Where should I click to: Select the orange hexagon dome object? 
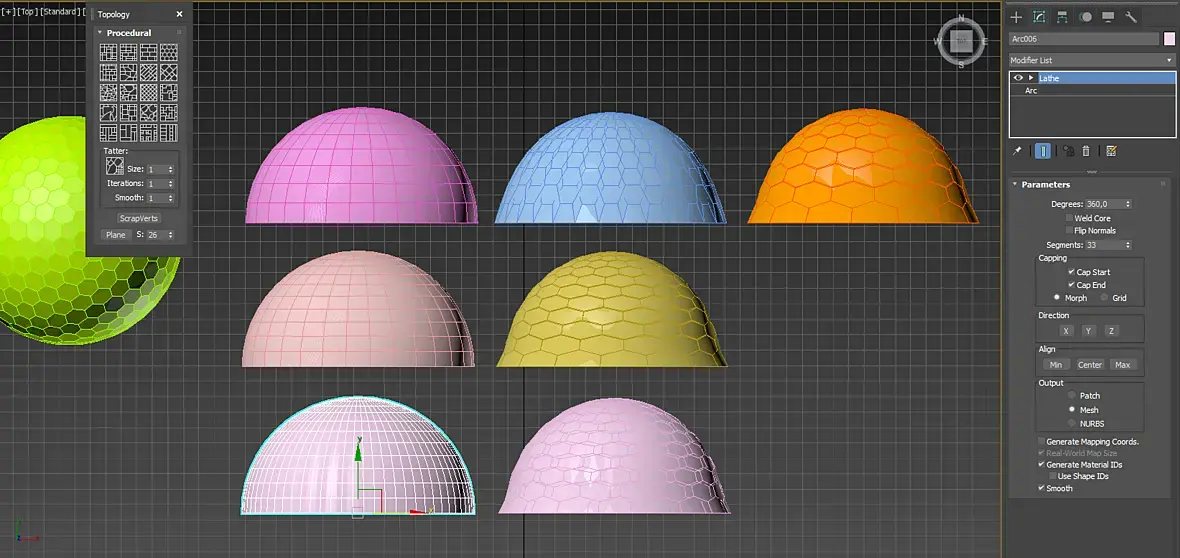pyautogui.click(x=862, y=167)
